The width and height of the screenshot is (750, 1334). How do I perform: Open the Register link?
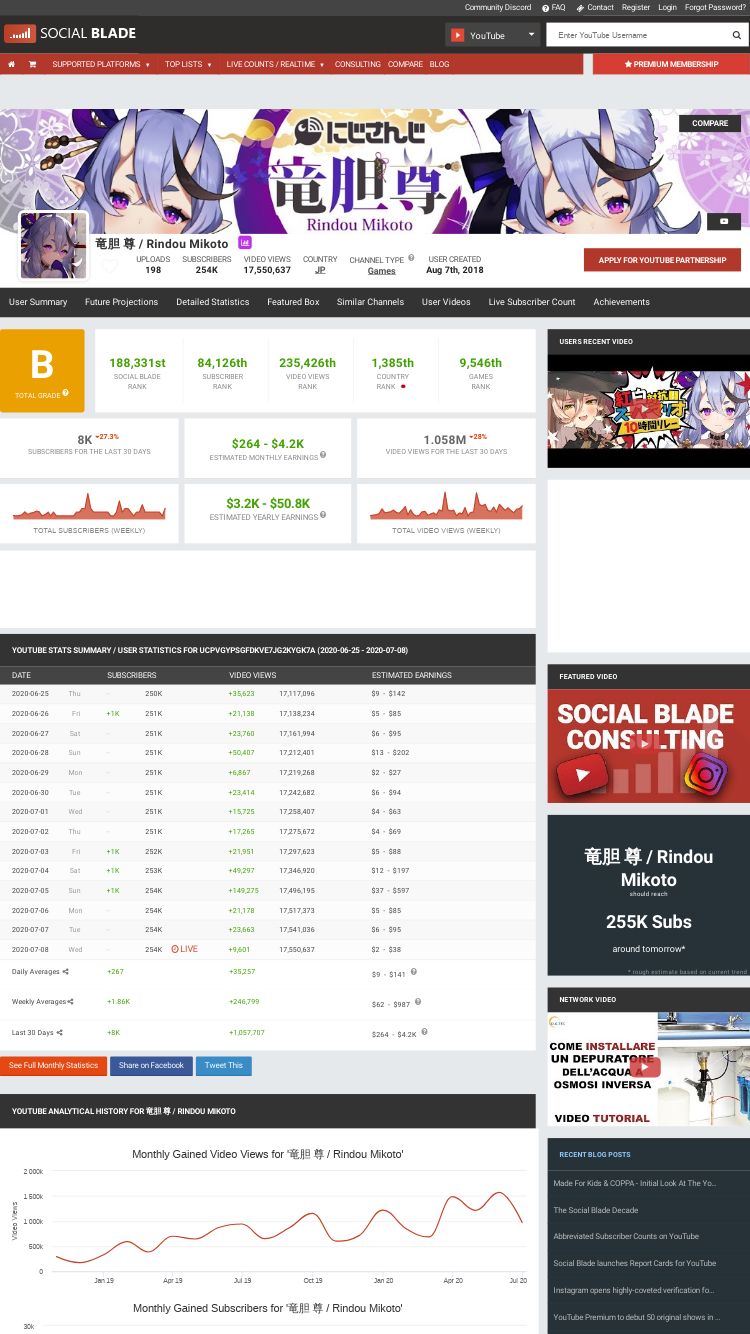tap(636, 7)
